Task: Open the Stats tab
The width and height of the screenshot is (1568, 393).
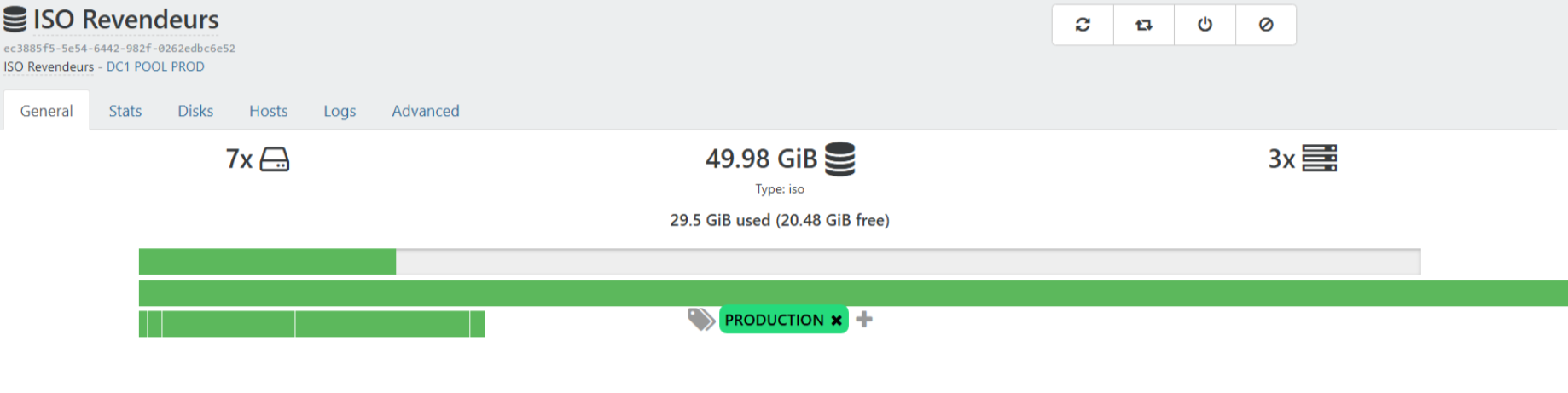Action: pyautogui.click(x=125, y=111)
